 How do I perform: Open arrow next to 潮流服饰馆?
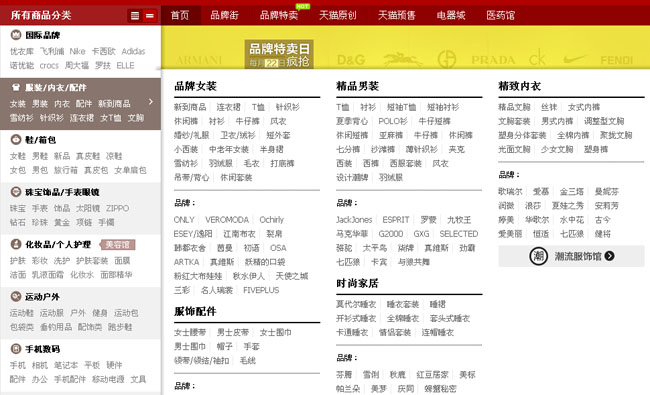(x=609, y=256)
